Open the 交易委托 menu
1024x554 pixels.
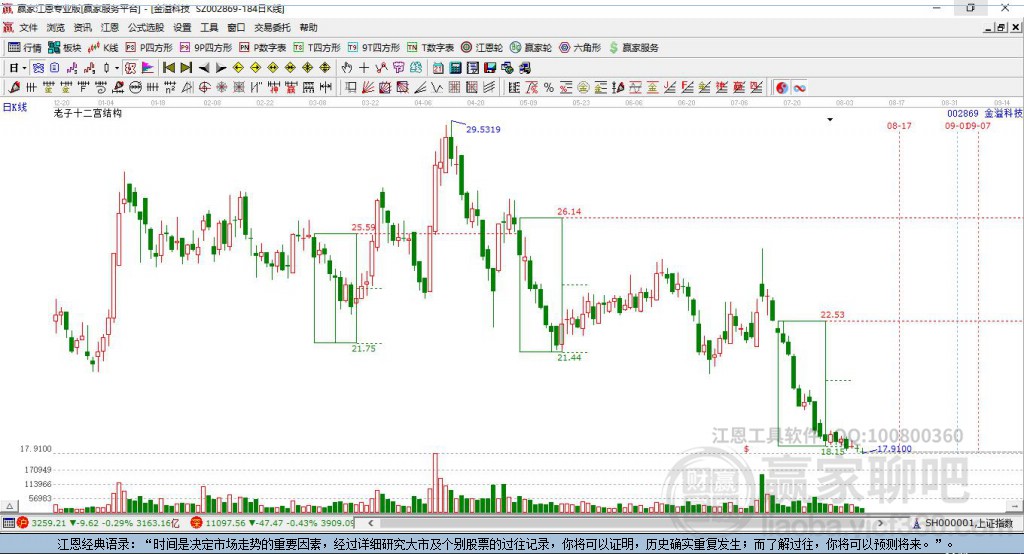click(x=272, y=27)
